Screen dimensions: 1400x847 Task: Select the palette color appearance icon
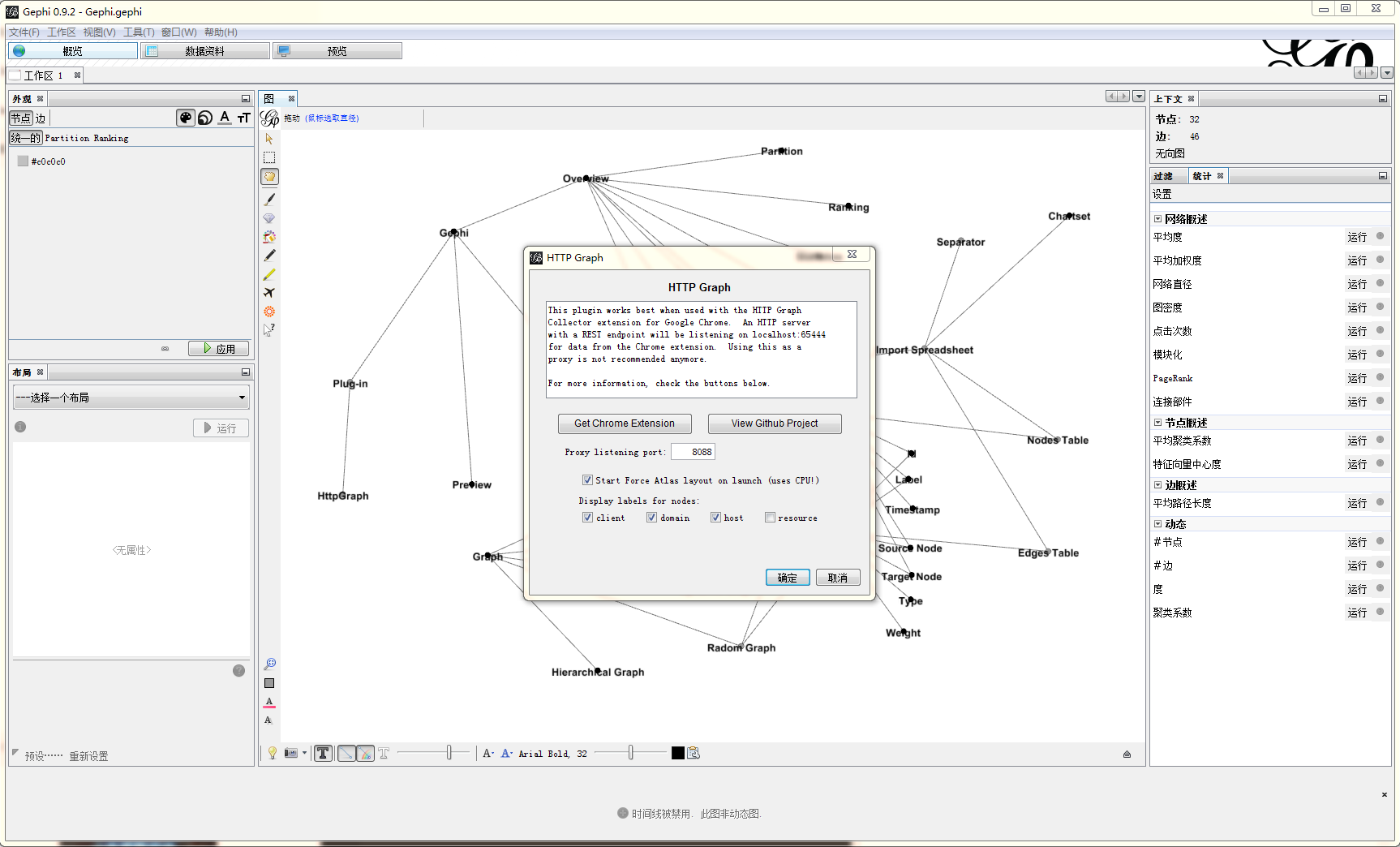pos(186,118)
